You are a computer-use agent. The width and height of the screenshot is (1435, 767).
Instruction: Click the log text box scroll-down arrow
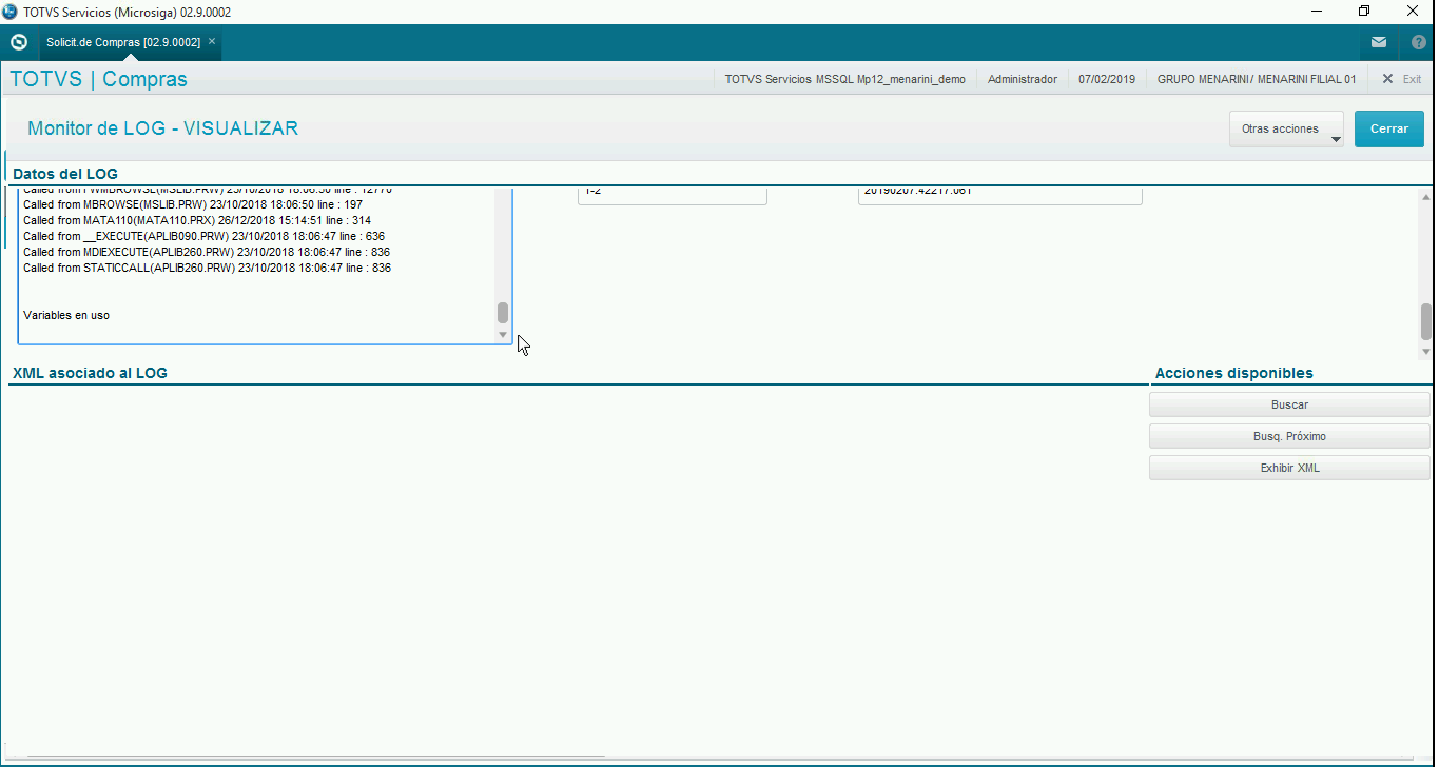coord(503,335)
